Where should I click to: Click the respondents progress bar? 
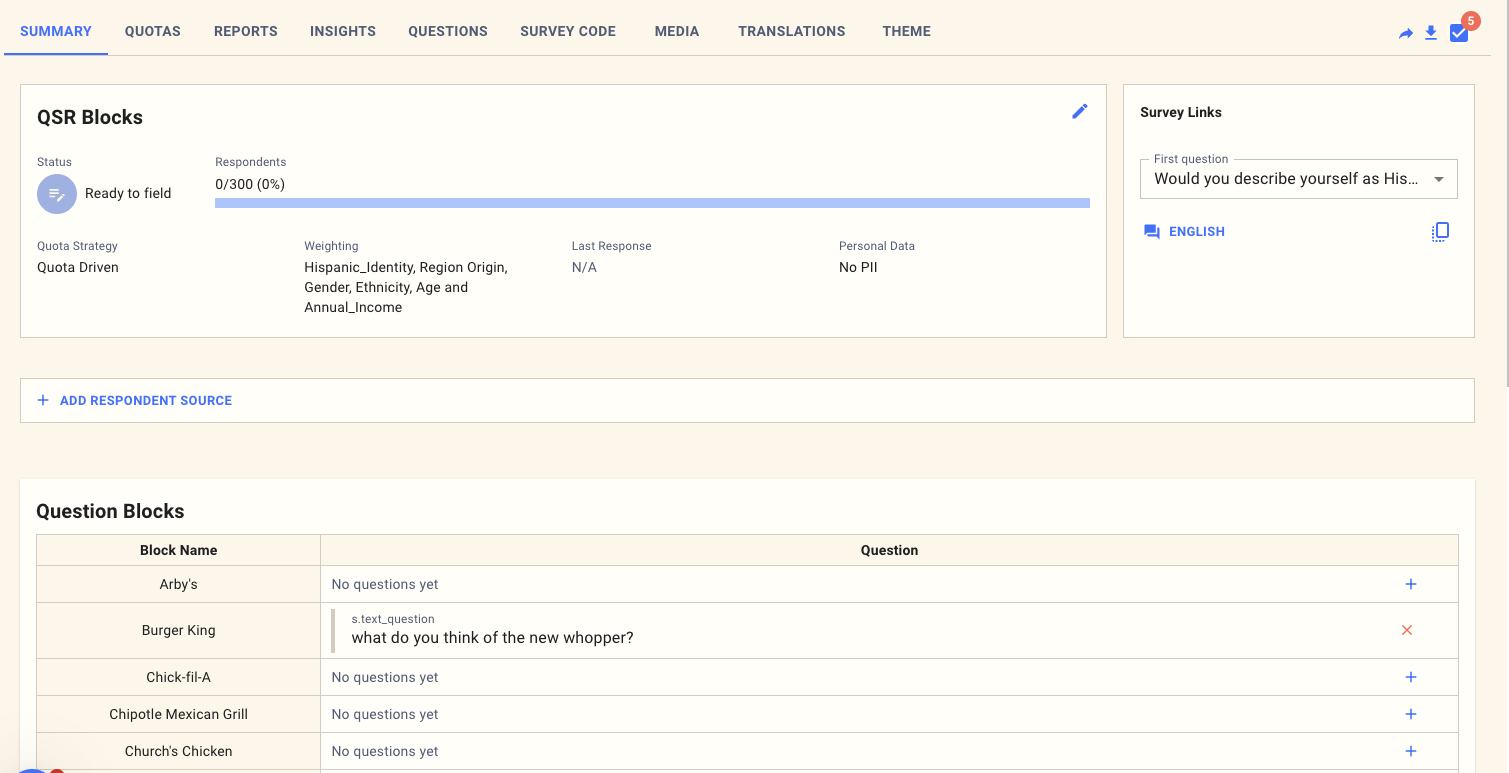click(652, 203)
